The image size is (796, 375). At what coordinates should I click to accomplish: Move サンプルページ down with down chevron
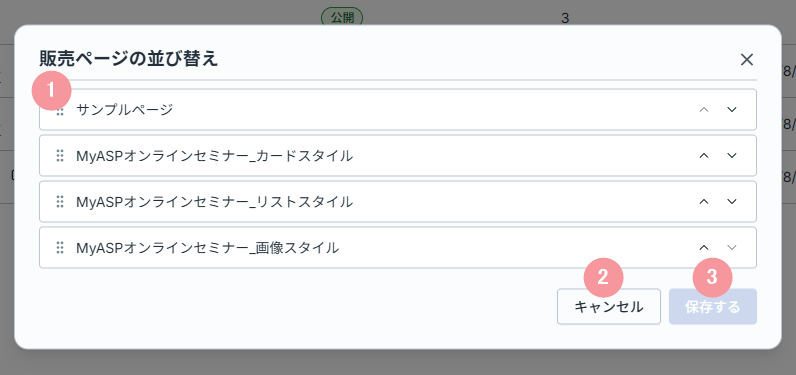click(732, 110)
